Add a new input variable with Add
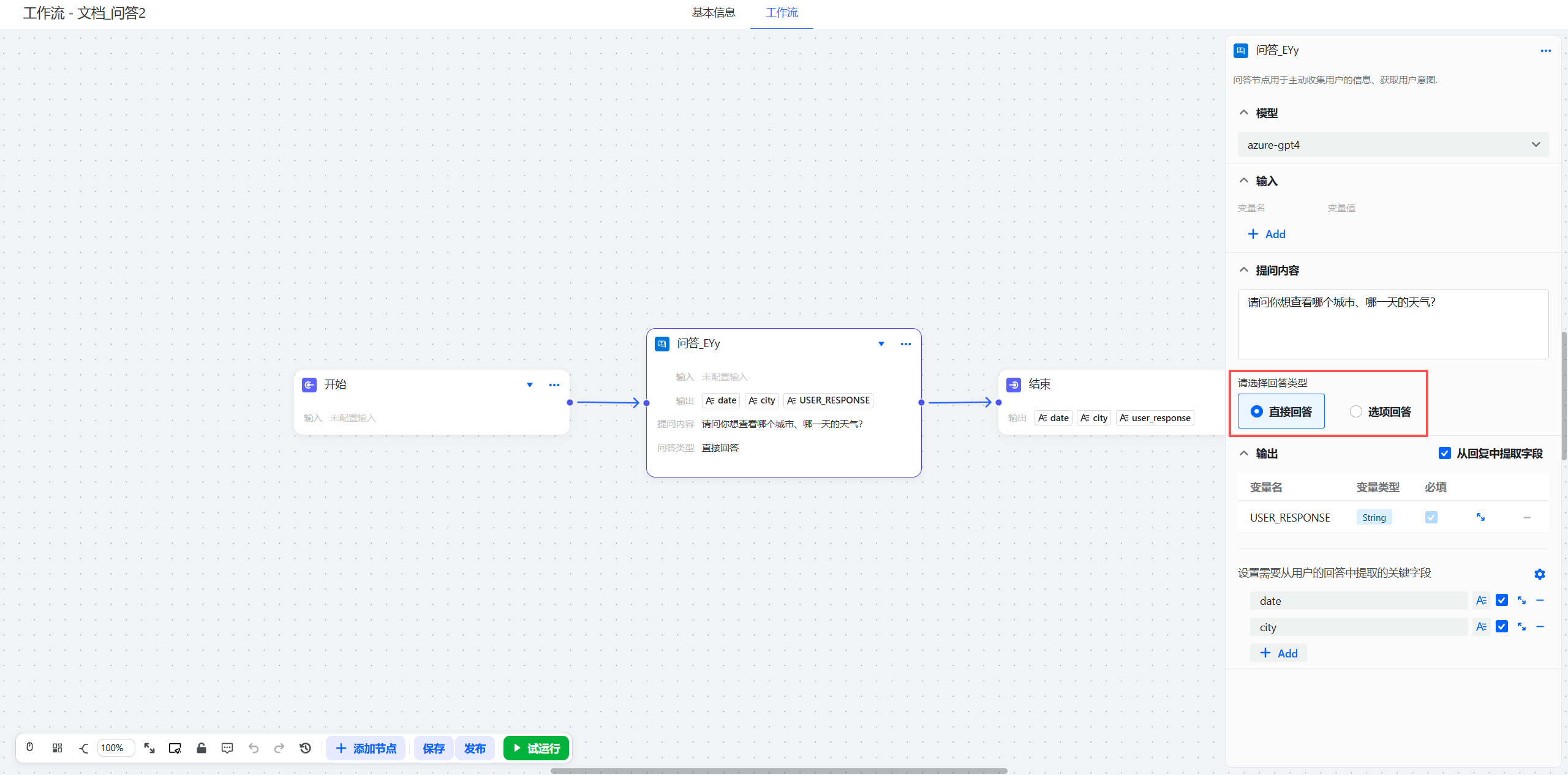1568x775 pixels. pyautogui.click(x=1266, y=234)
